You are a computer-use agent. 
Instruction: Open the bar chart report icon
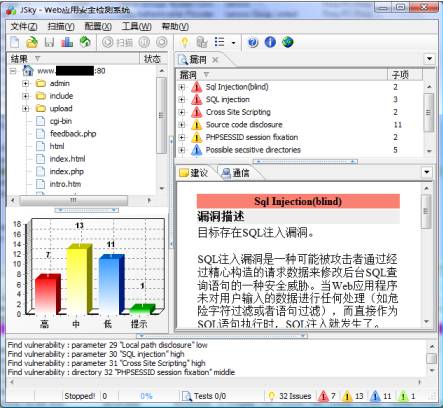(x=67, y=42)
